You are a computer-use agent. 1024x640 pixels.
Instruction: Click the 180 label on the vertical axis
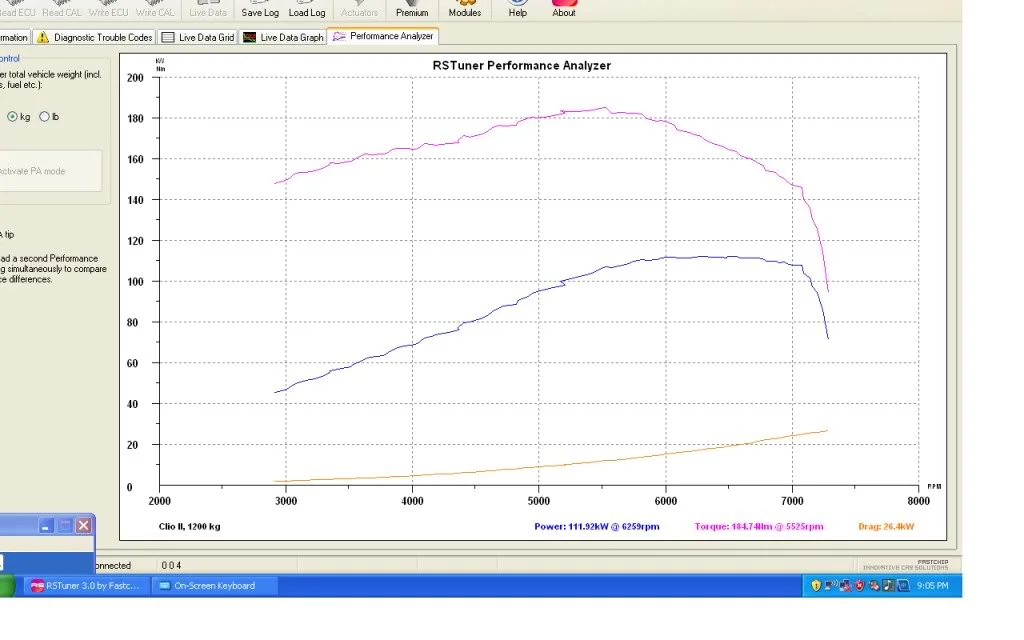(135, 118)
